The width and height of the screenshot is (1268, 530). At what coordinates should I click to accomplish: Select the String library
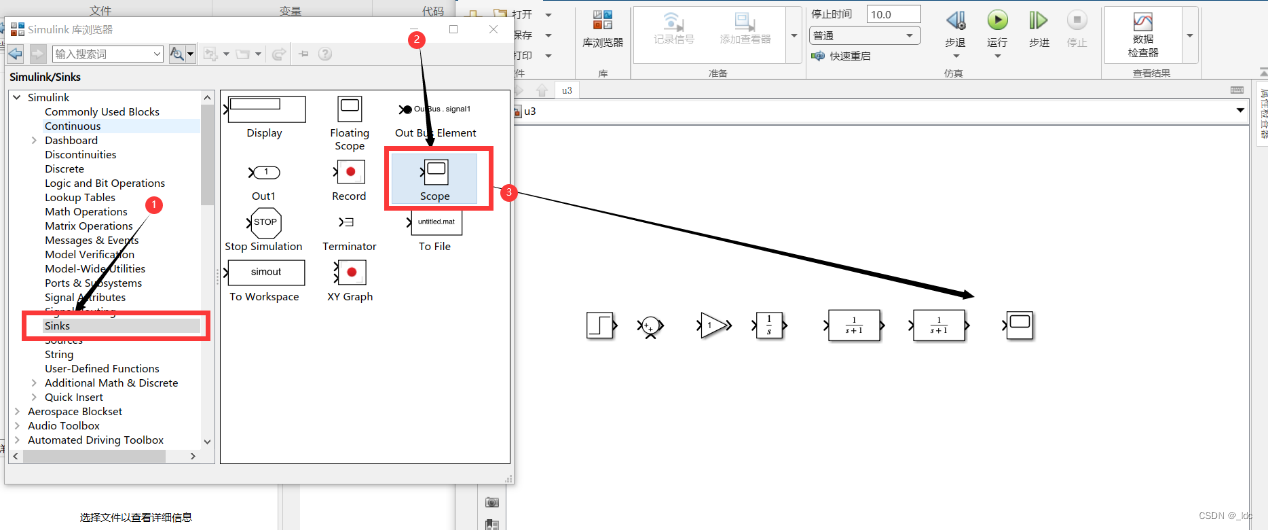coord(59,354)
